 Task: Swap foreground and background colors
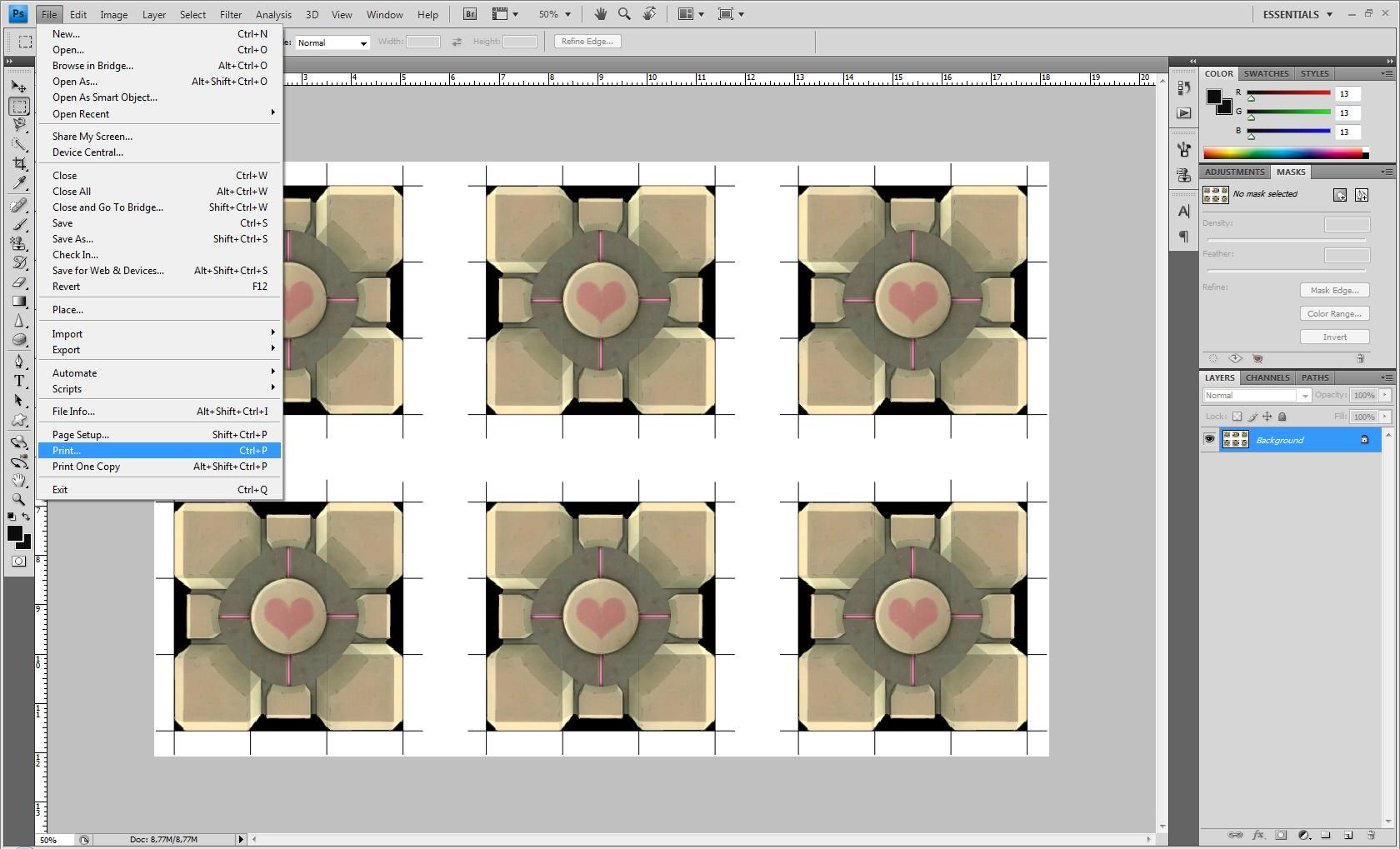point(26,517)
